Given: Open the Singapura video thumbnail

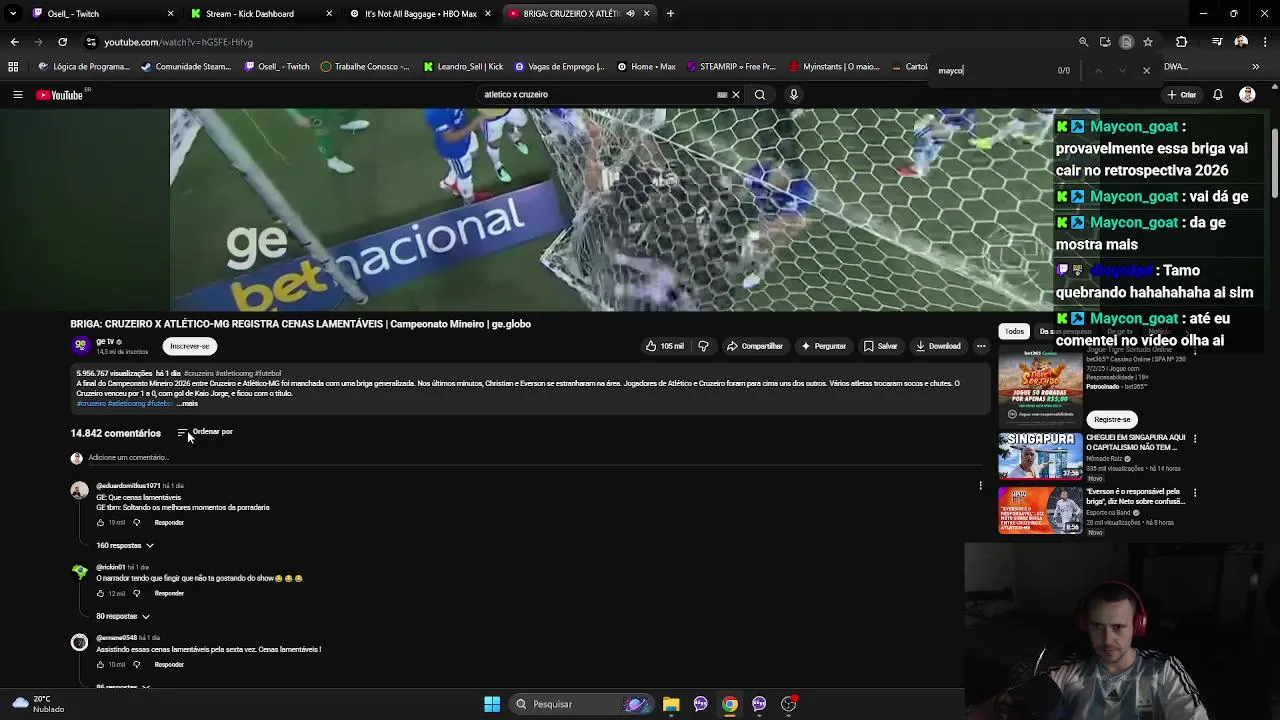Looking at the screenshot, I should pyautogui.click(x=1040, y=456).
